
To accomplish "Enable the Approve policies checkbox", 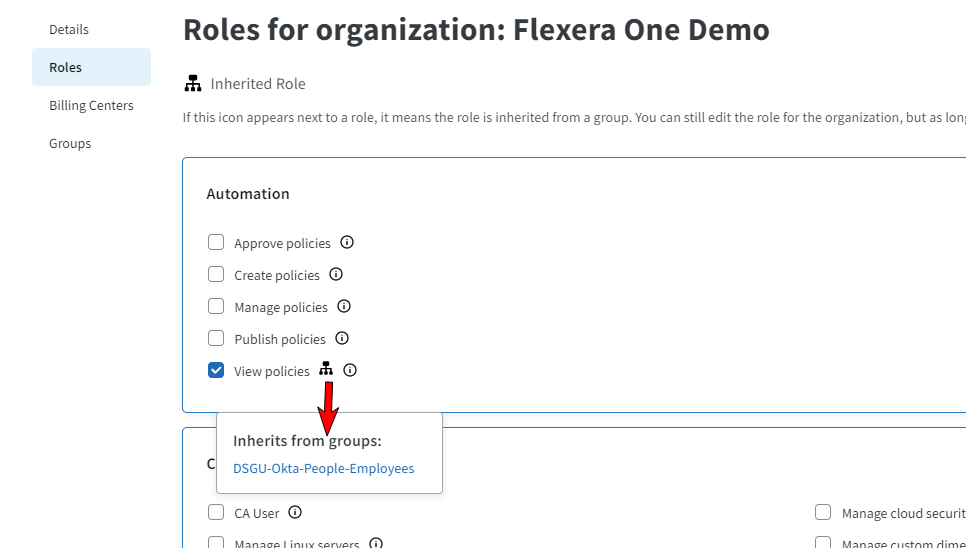I will tap(216, 242).
